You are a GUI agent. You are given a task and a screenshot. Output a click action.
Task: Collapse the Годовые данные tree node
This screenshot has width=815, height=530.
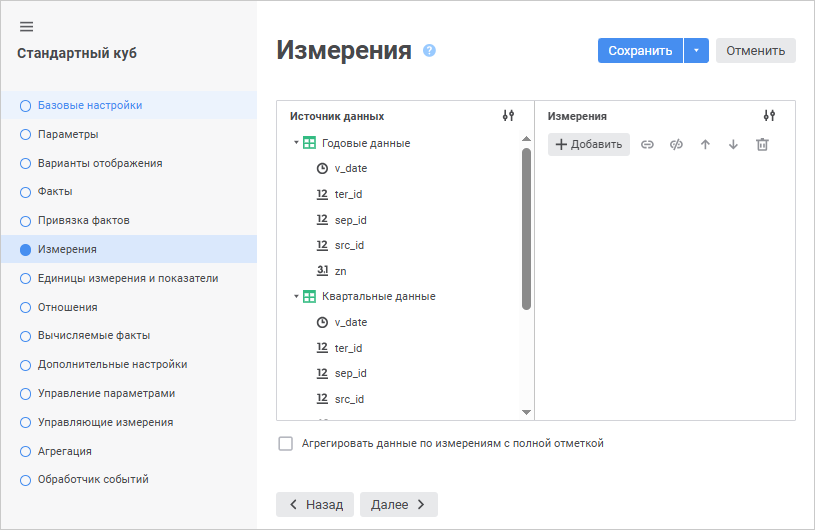(x=296, y=143)
